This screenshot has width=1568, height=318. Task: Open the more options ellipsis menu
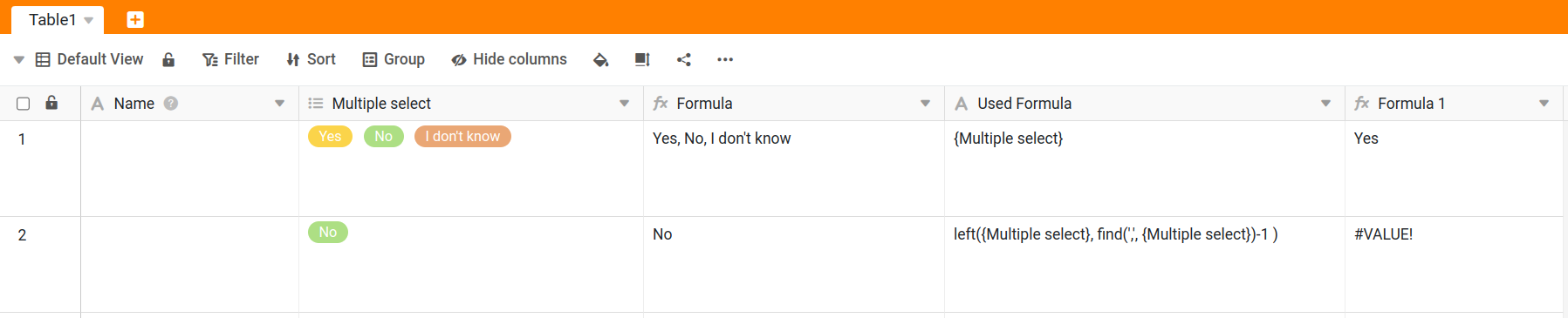point(725,59)
